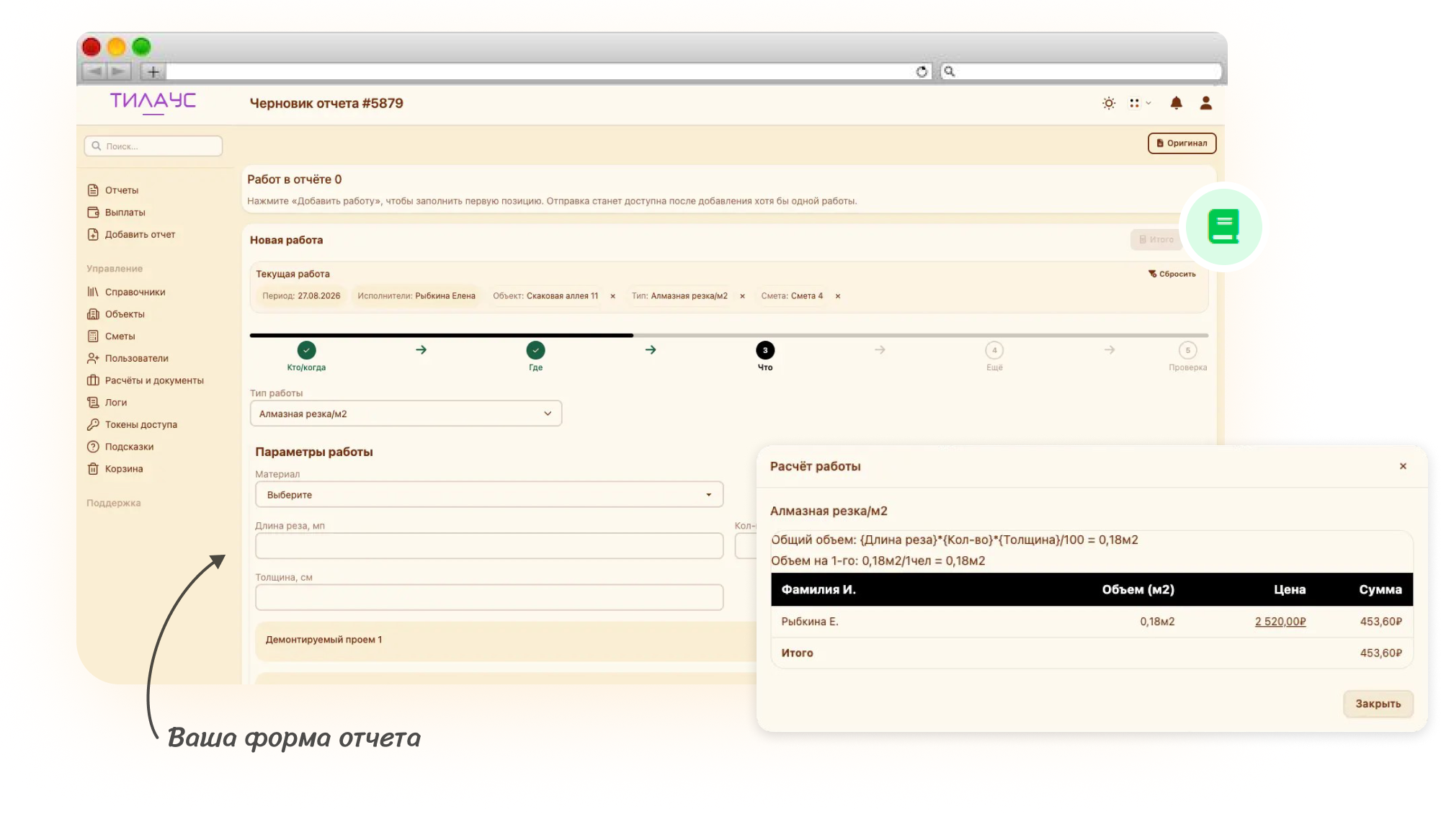Open Корзина trash item

pyautogui.click(x=123, y=469)
